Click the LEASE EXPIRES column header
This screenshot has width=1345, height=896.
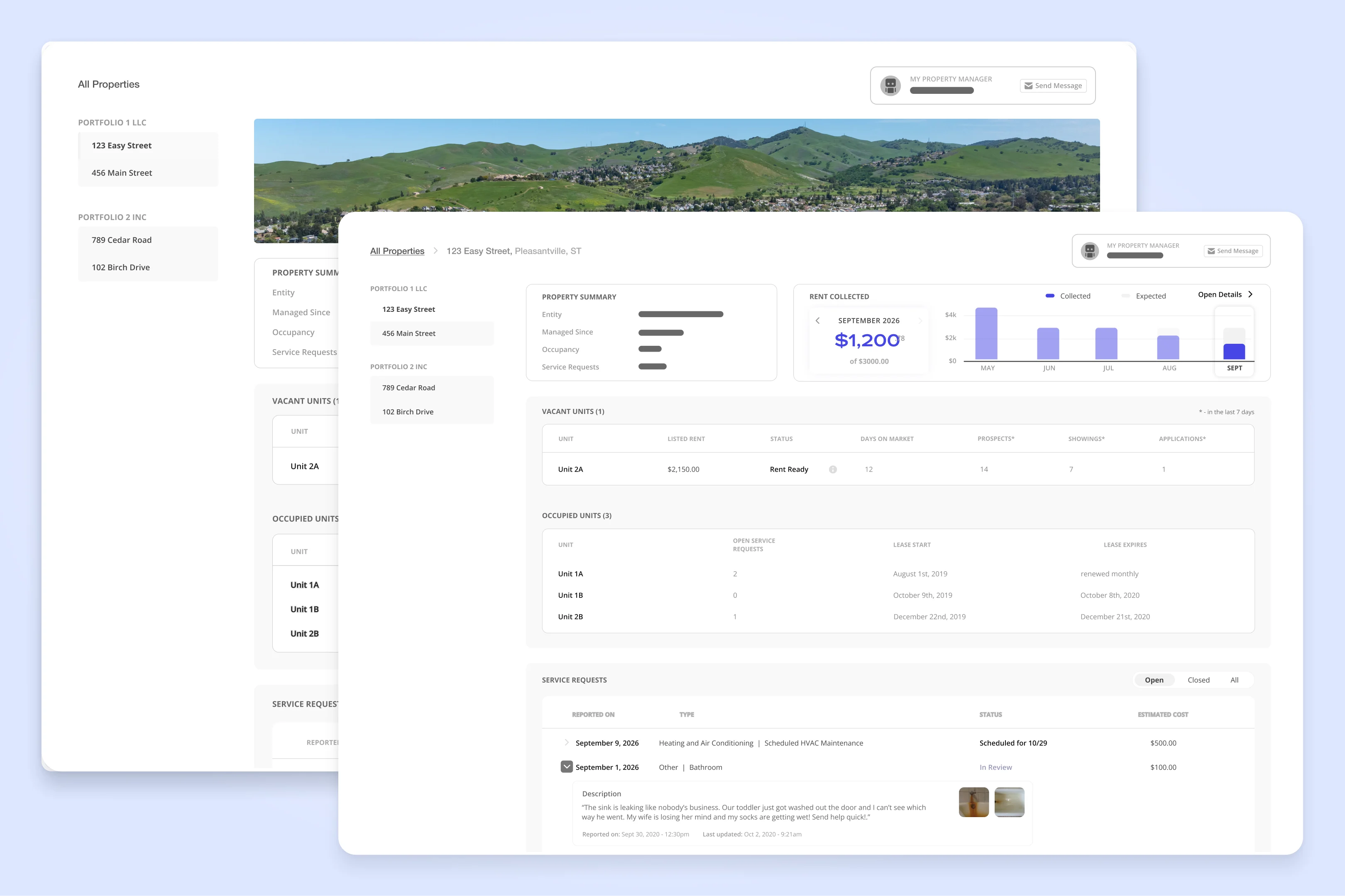(x=1125, y=545)
